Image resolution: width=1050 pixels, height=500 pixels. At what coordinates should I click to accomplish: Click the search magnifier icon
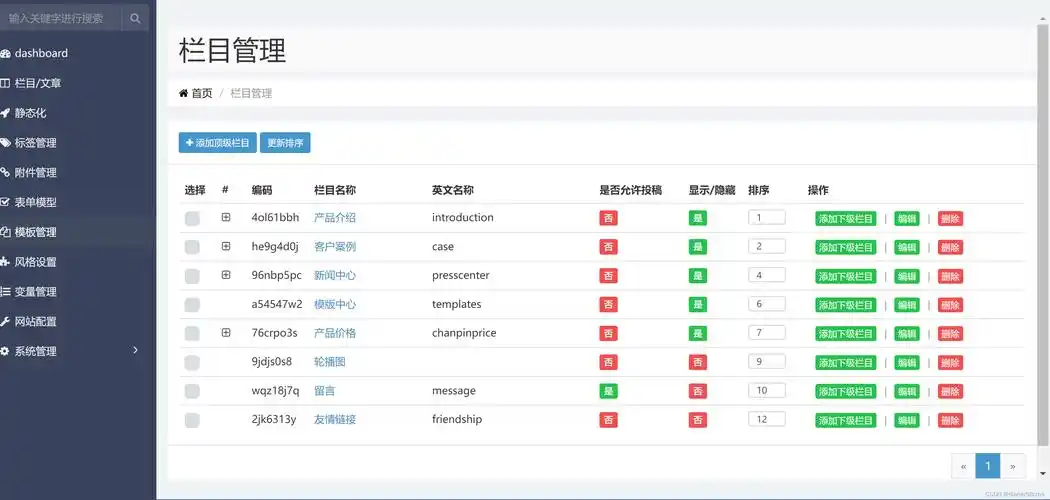[135, 19]
